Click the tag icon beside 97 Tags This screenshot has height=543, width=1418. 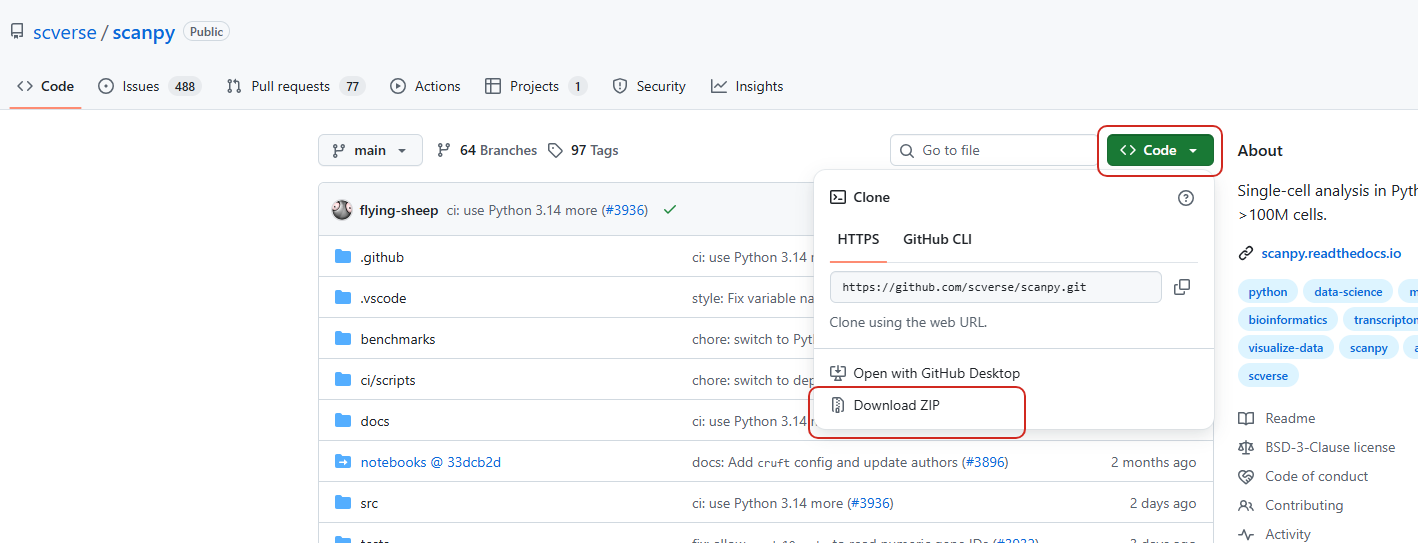(x=556, y=150)
